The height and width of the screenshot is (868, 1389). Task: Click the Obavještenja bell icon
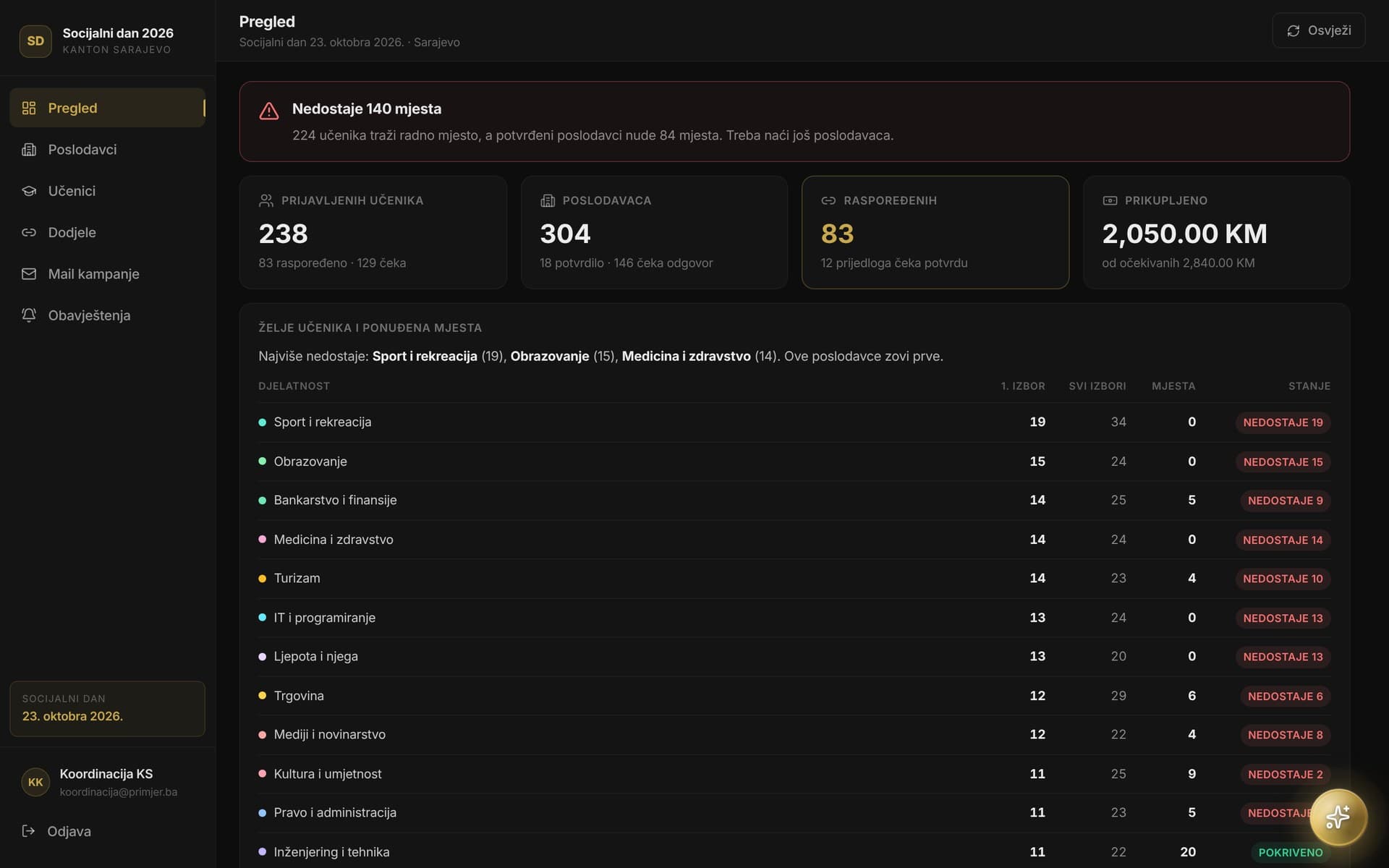click(x=29, y=315)
